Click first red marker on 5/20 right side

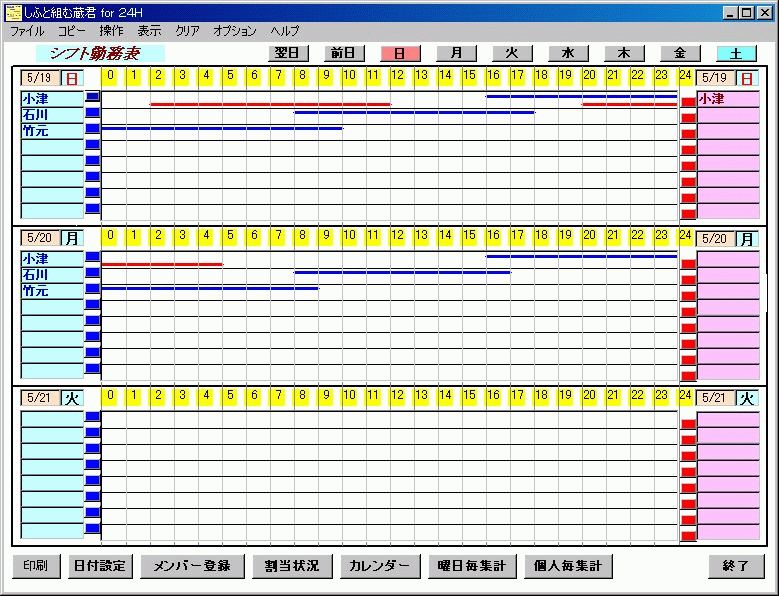coord(688,264)
